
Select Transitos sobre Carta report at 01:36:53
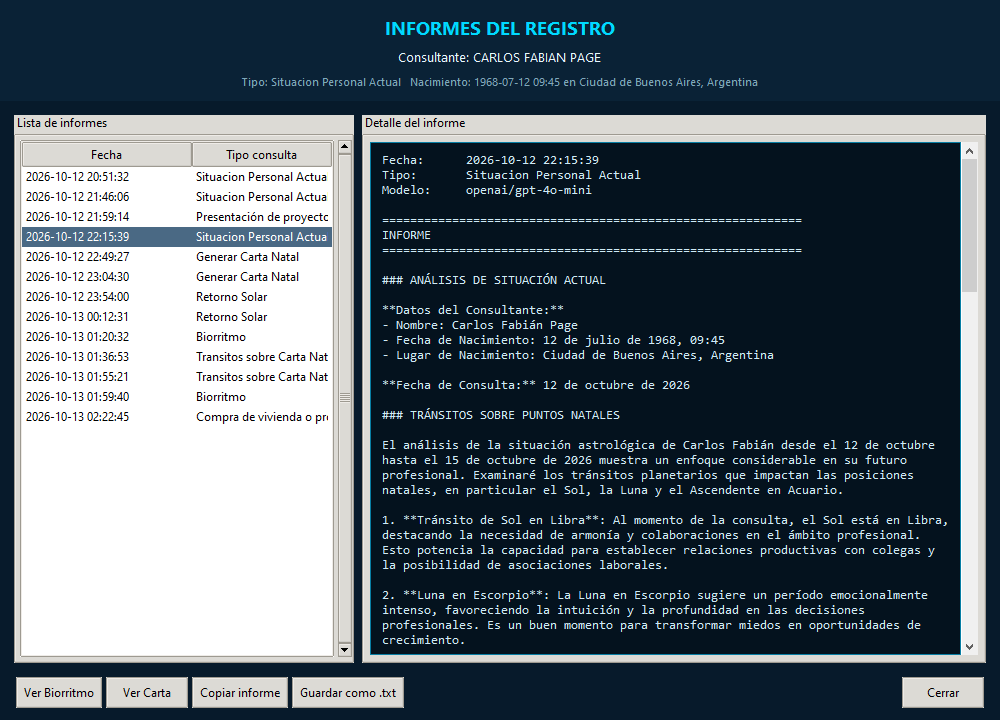177,356
